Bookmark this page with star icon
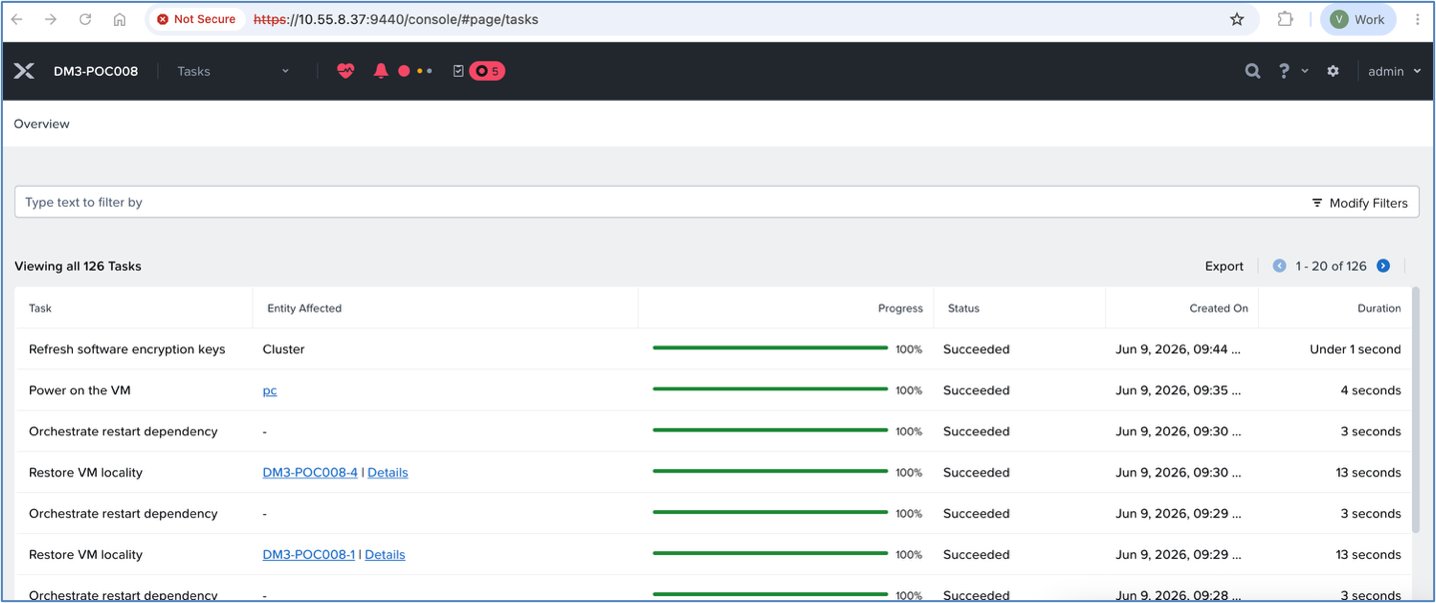 coord(1237,19)
